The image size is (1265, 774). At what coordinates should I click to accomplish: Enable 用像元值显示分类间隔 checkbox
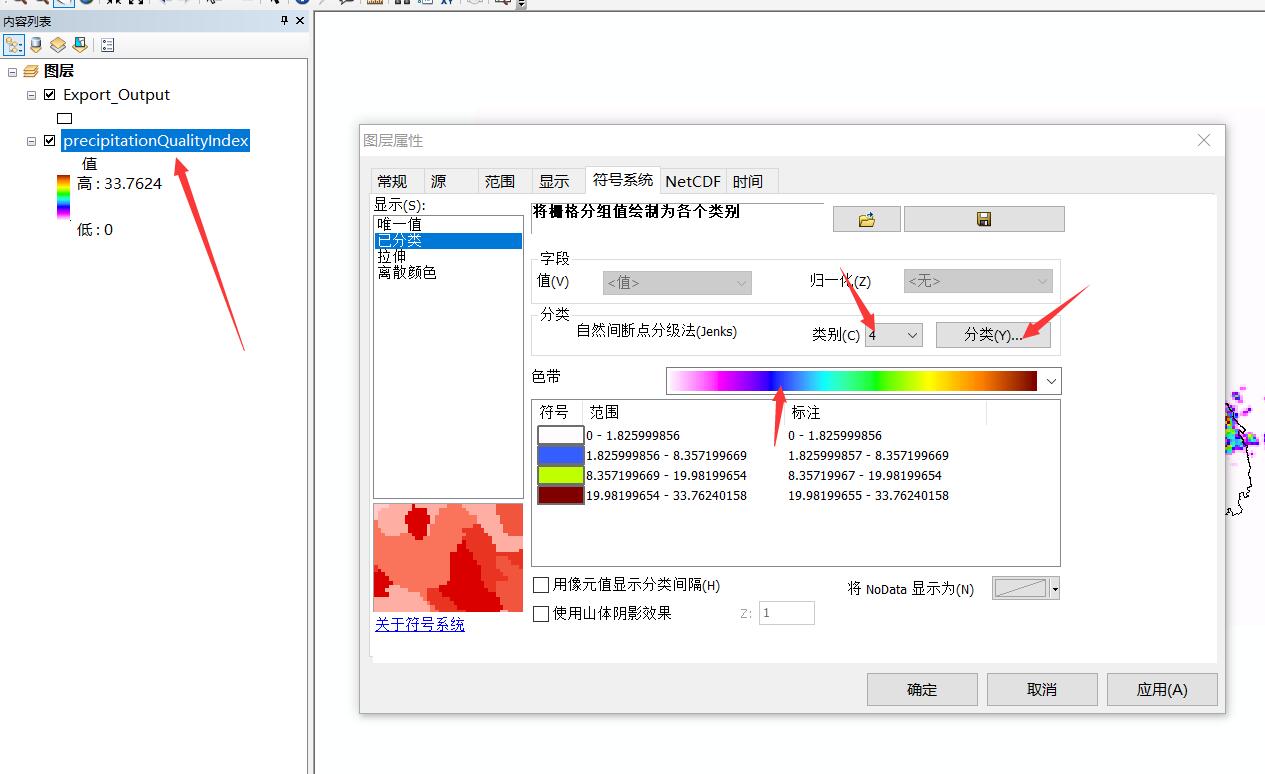541,585
